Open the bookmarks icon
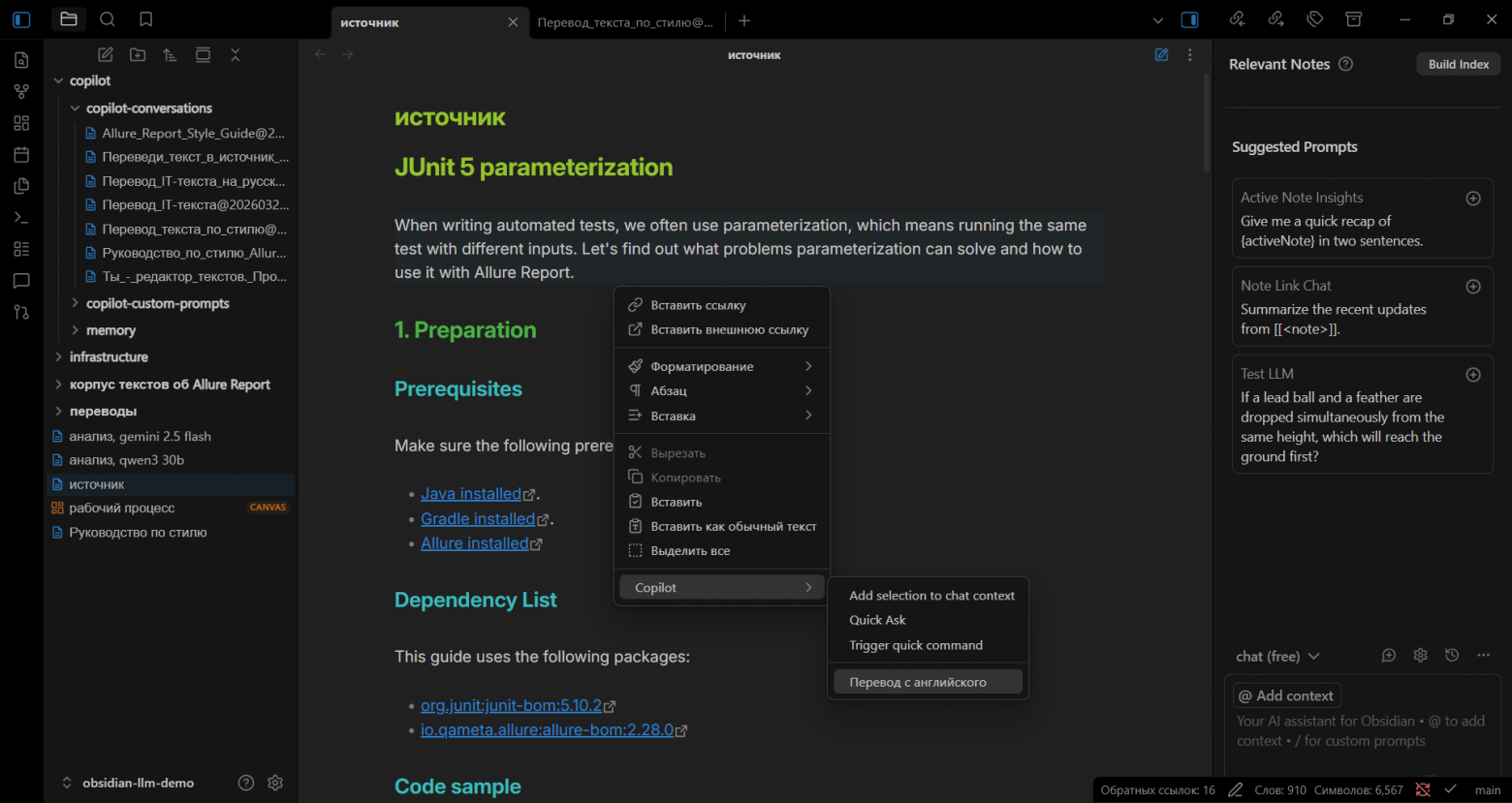1512x803 pixels. coord(146,19)
